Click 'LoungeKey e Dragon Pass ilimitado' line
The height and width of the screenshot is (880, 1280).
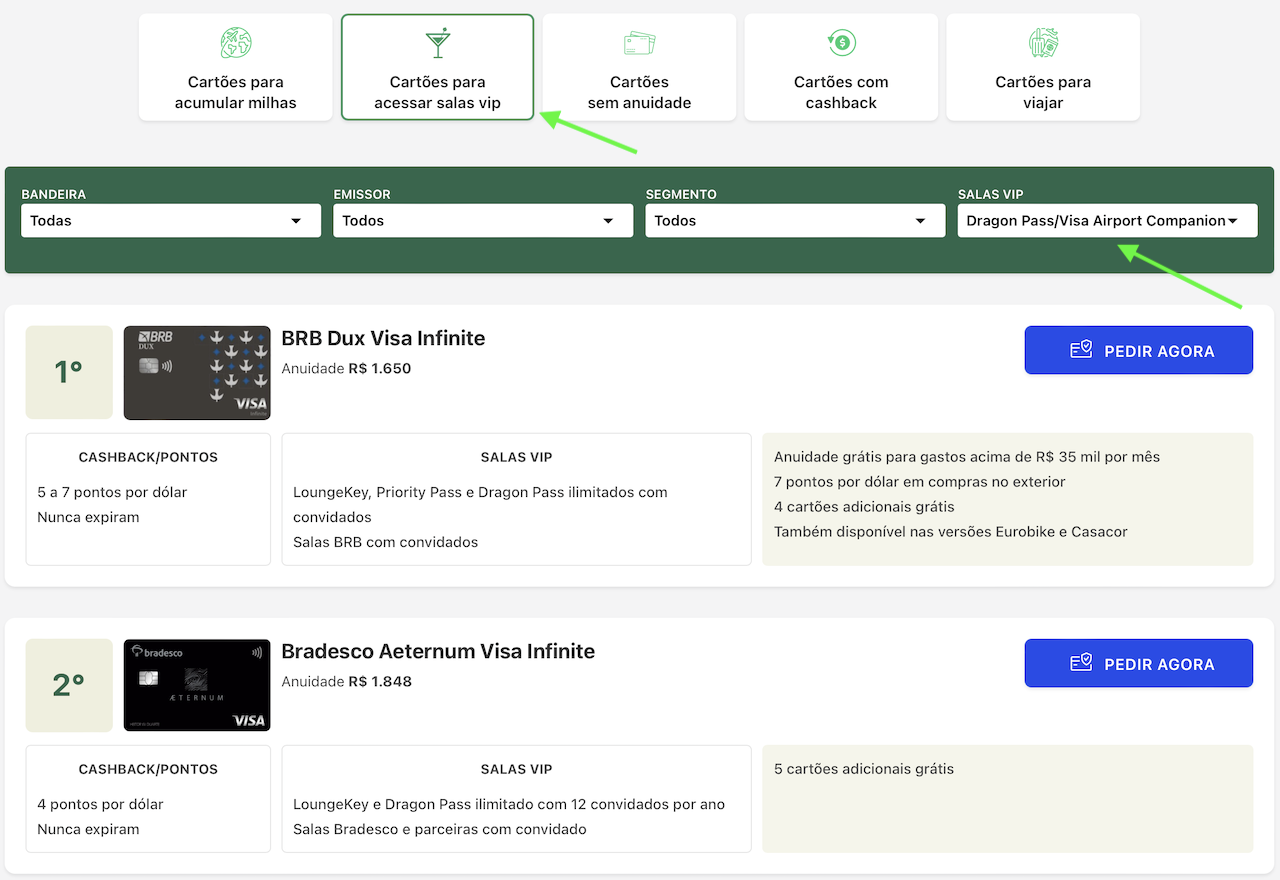(509, 804)
